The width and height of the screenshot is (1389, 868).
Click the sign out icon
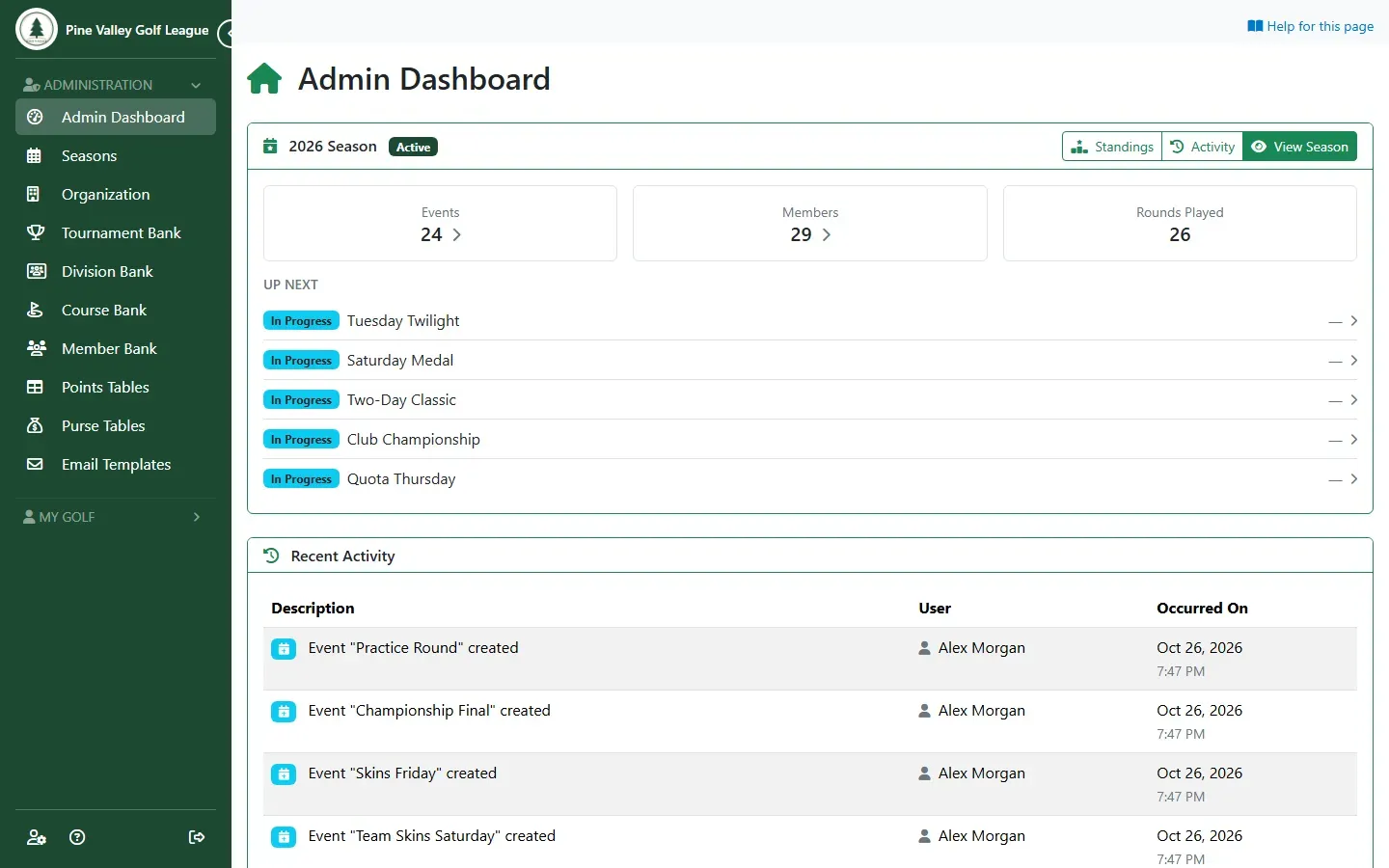pos(197,837)
